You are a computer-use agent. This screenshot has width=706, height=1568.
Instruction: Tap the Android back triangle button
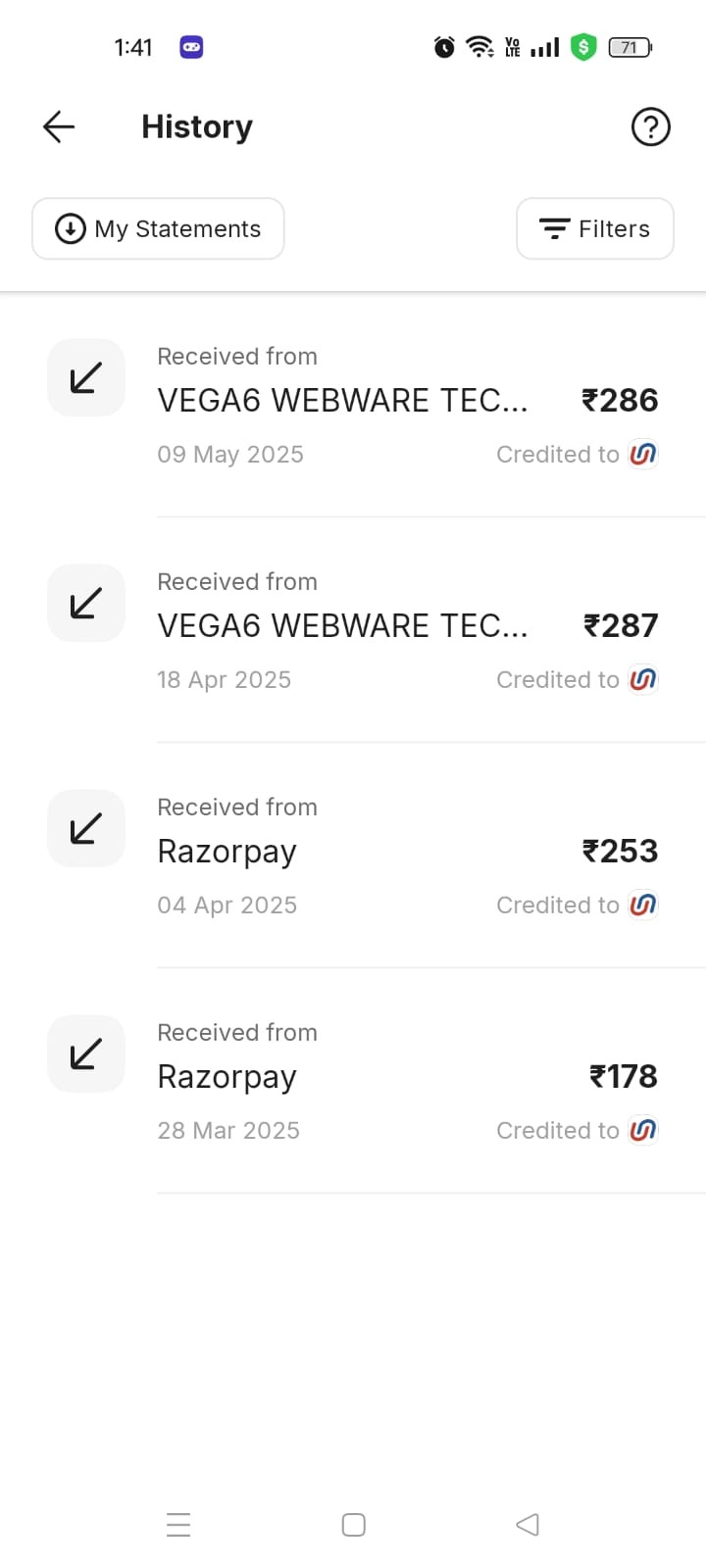528,1525
